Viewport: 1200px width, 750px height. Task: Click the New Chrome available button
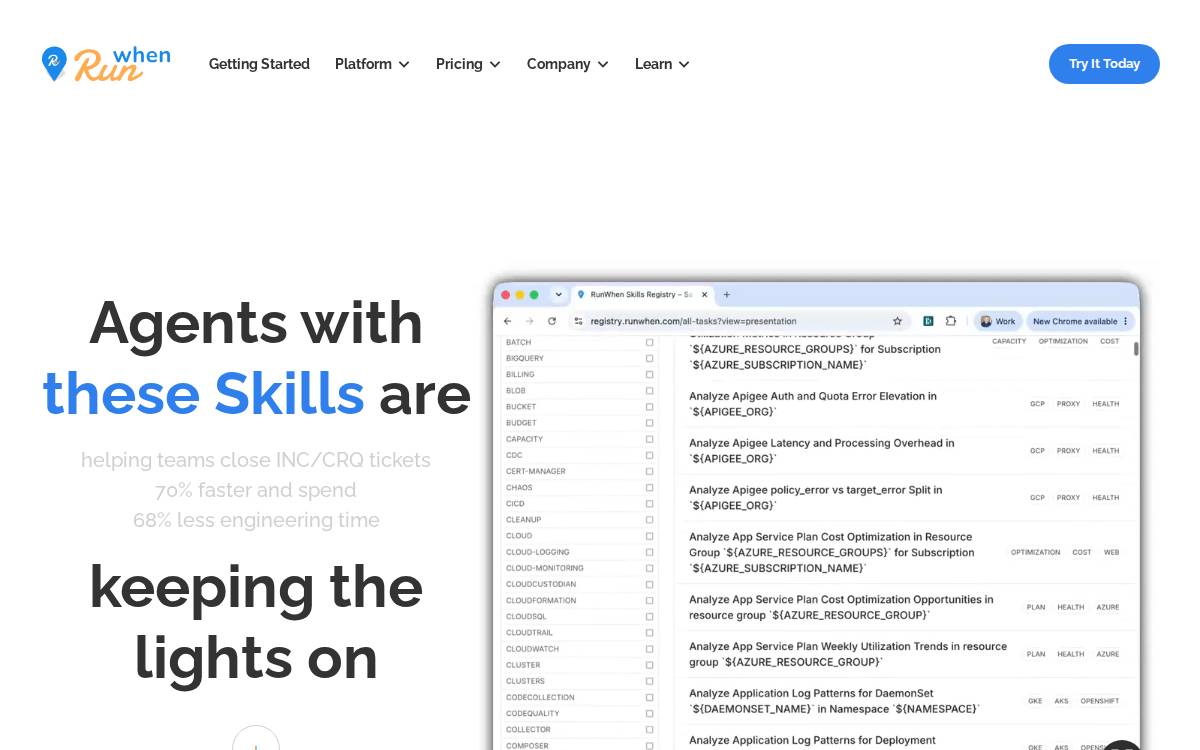(x=1080, y=321)
